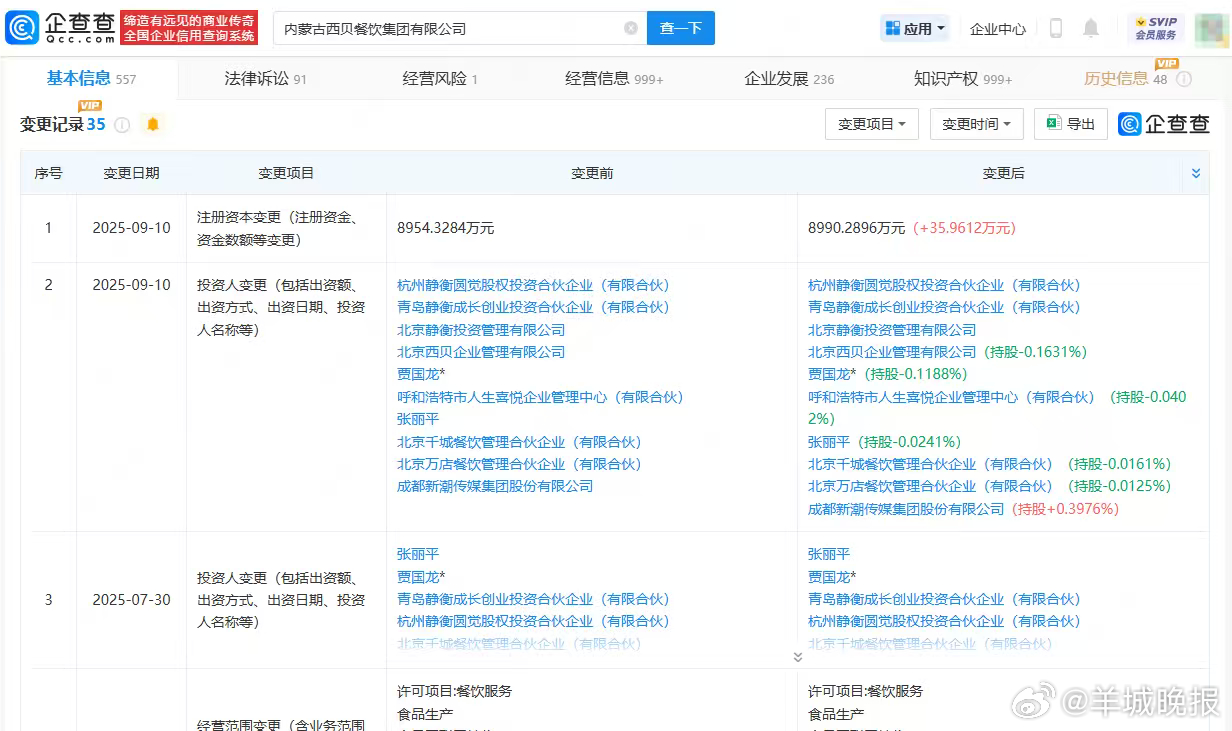Go to 企业中心

pyautogui.click(x=998, y=29)
